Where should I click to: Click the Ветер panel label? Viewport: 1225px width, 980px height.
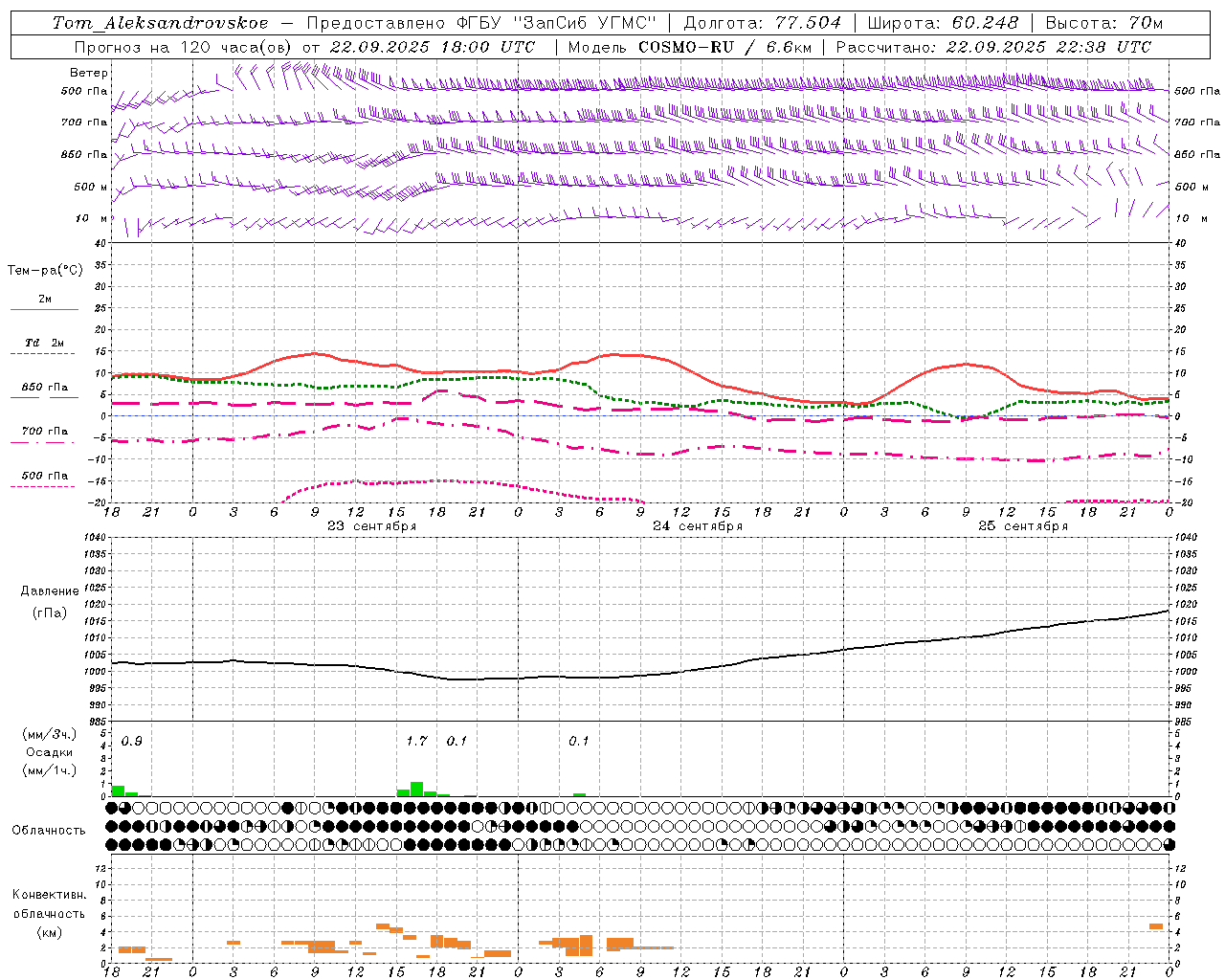(x=89, y=73)
